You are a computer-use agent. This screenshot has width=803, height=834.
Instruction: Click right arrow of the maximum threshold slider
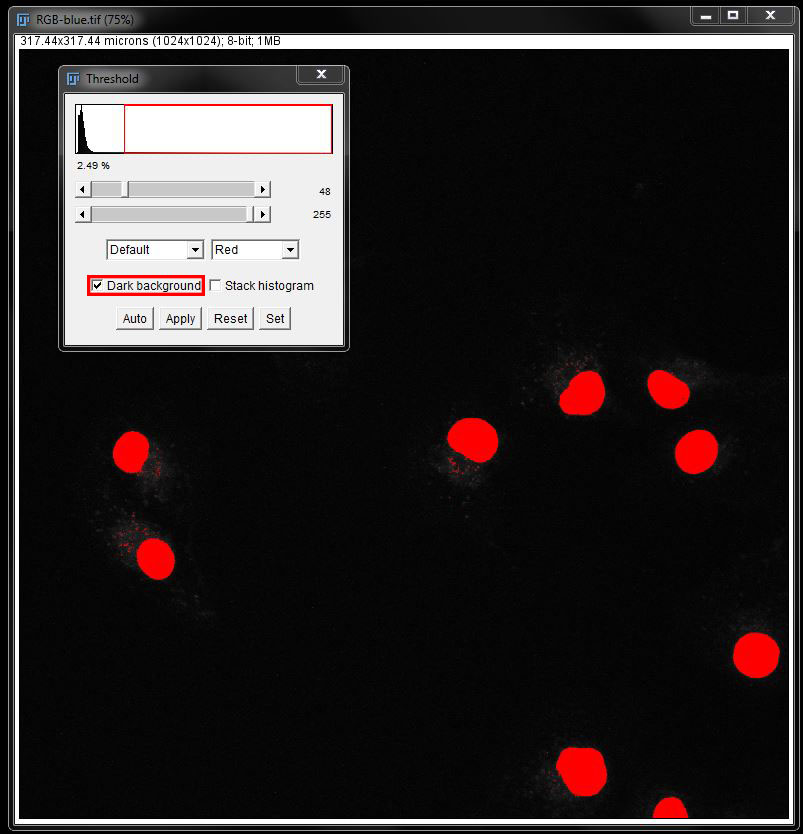pos(262,214)
